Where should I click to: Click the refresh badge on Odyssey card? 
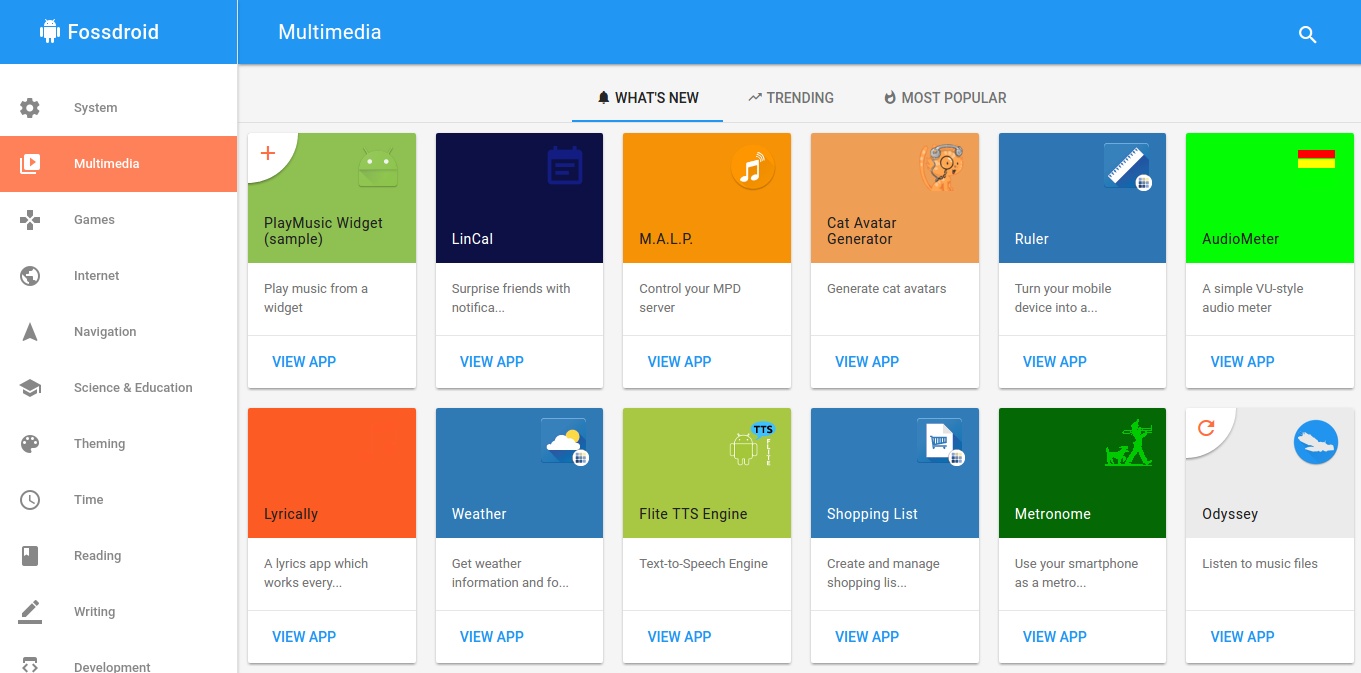[x=1206, y=428]
